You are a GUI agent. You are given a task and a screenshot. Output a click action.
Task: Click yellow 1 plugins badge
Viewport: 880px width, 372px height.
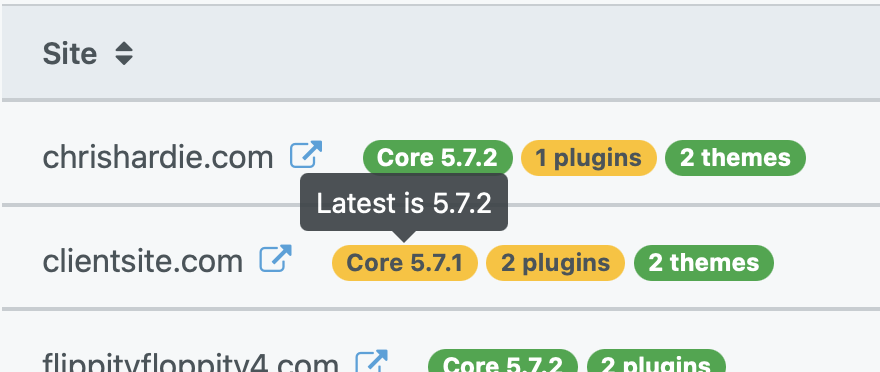click(x=589, y=158)
